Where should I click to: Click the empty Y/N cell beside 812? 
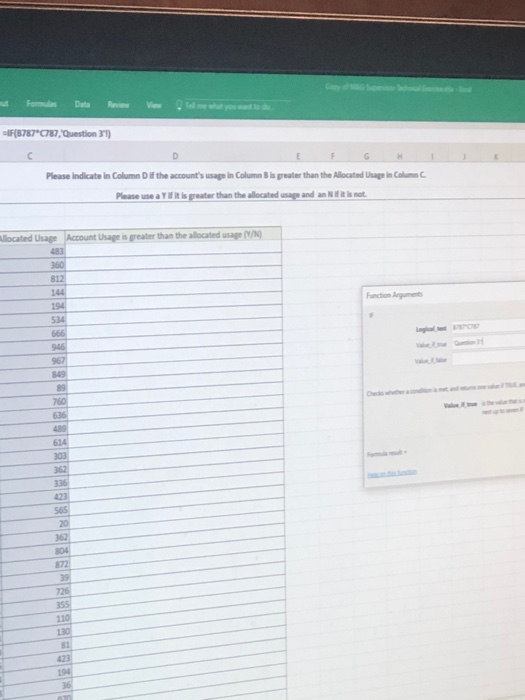(174, 275)
